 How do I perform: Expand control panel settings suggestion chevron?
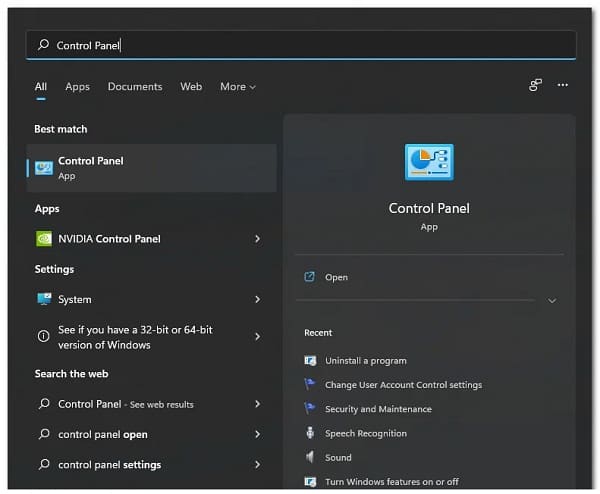tap(258, 464)
